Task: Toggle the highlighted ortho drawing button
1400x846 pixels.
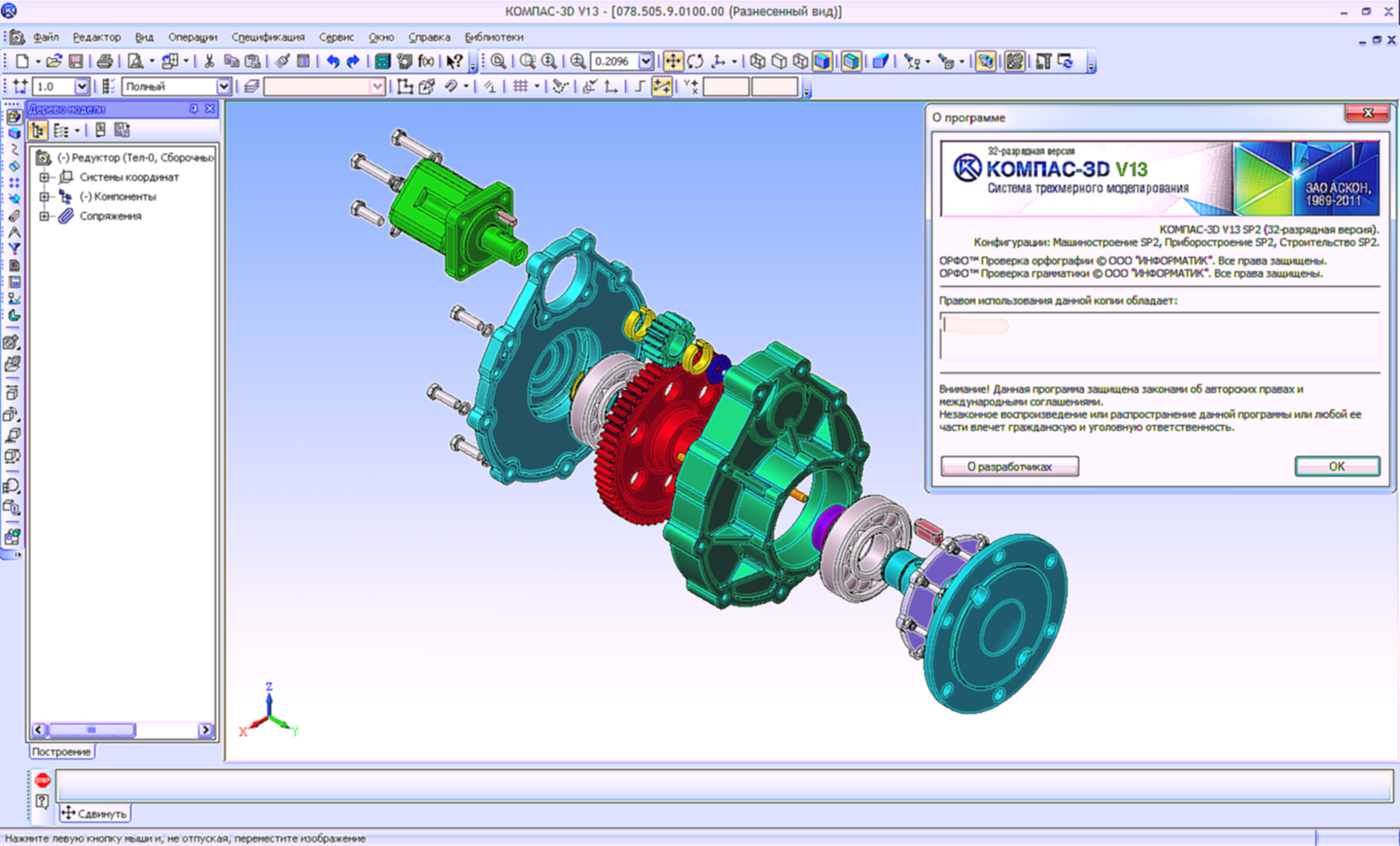Action: click(x=661, y=87)
